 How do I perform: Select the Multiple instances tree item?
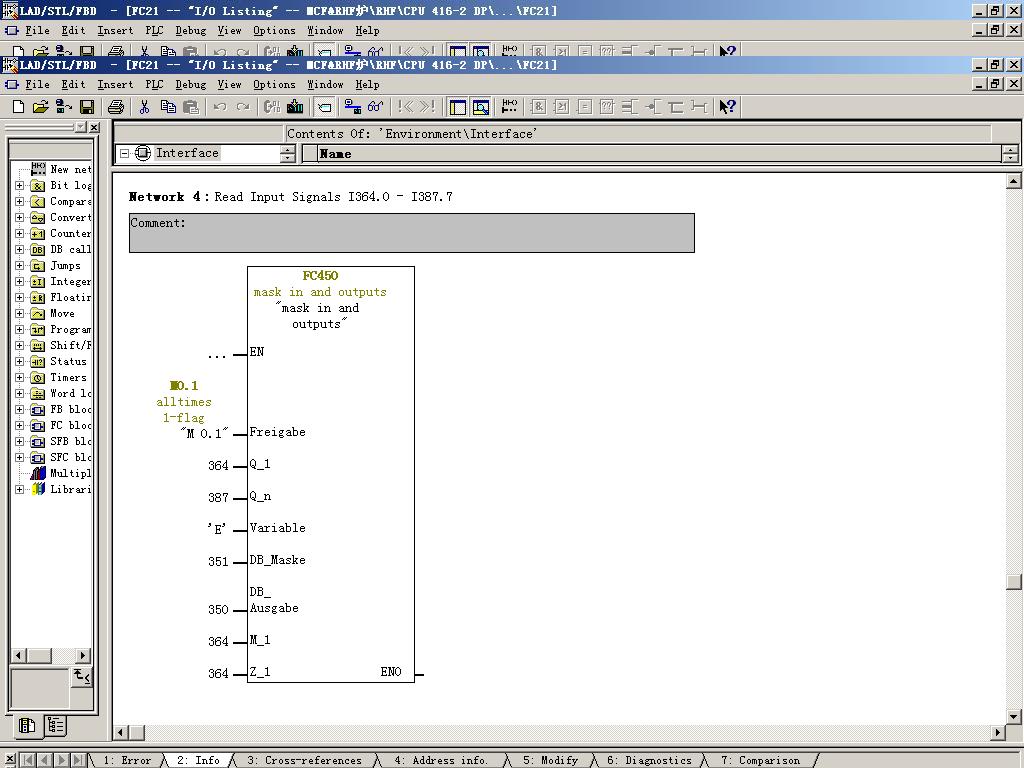pos(61,473)
